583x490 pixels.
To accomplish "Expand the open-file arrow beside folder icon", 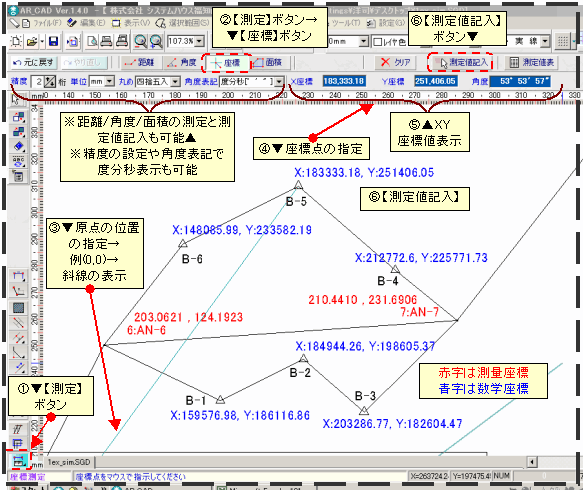I will pyautogui.click(x=42, y=41).
